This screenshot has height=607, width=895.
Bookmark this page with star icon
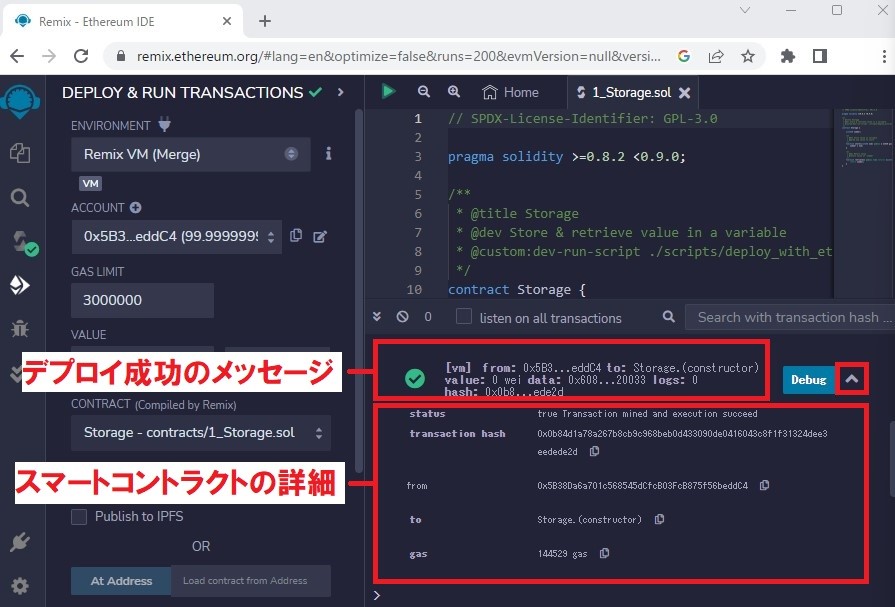[x=748, y=56]
